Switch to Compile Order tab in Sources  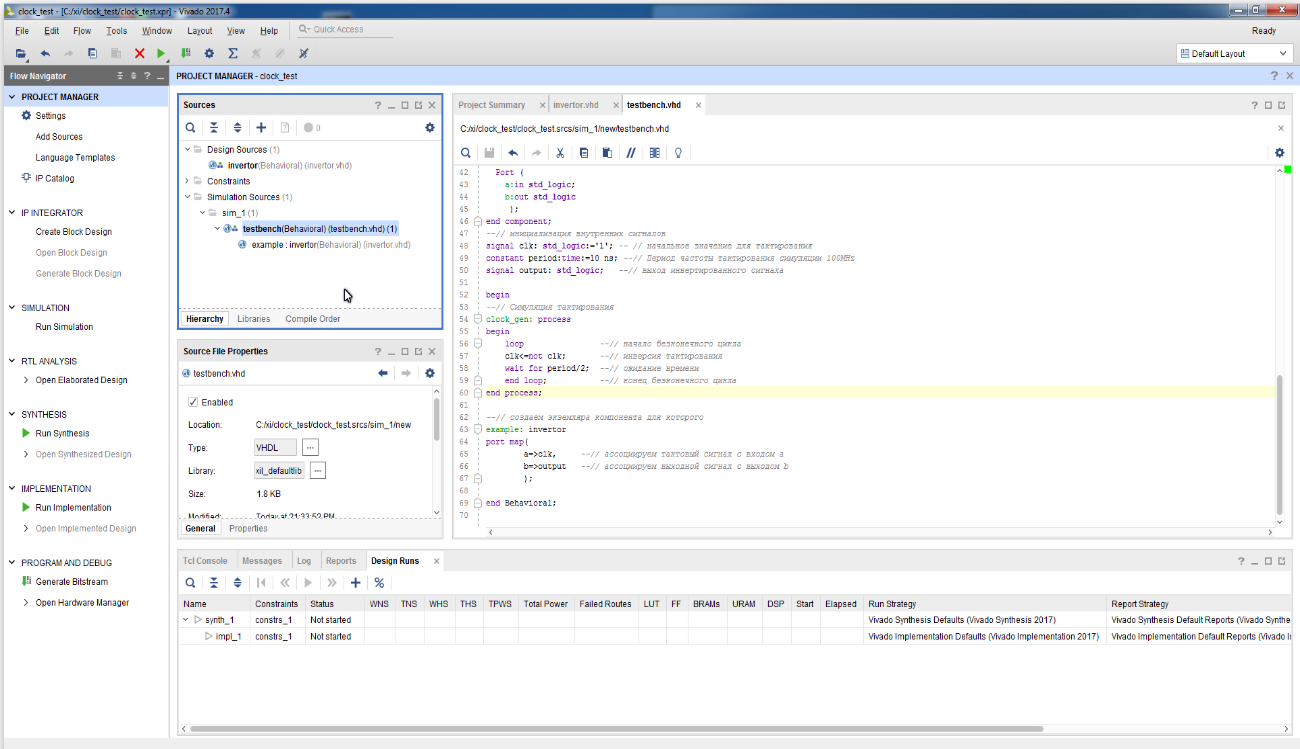point(313,319)
